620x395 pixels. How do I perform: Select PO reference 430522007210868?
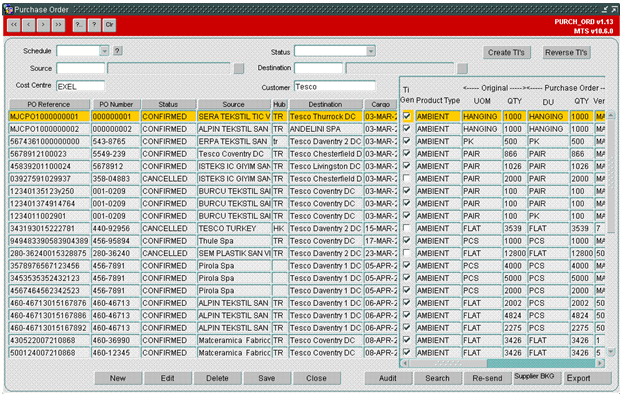point(49,340)
